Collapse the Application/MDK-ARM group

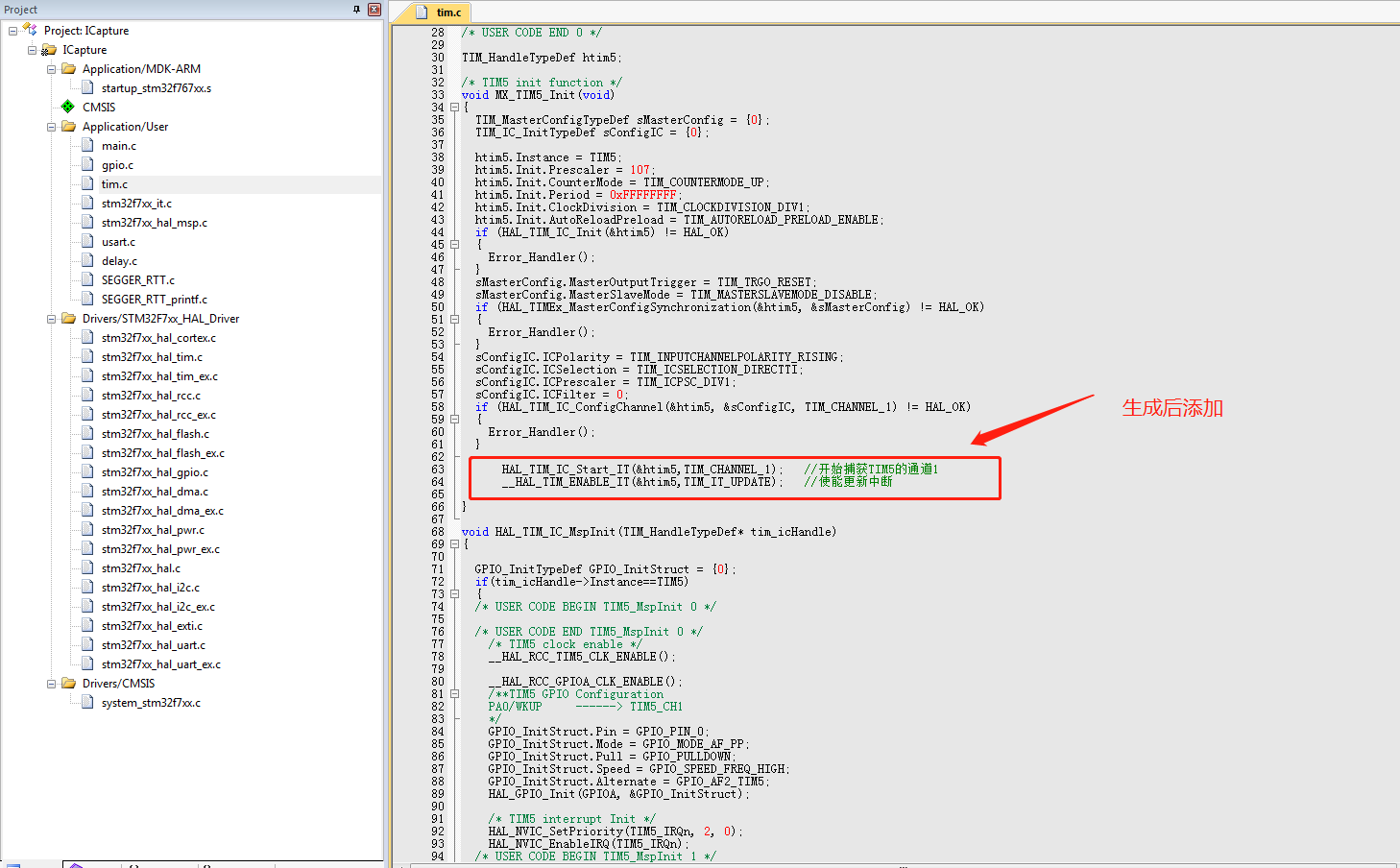click(51, 69)
